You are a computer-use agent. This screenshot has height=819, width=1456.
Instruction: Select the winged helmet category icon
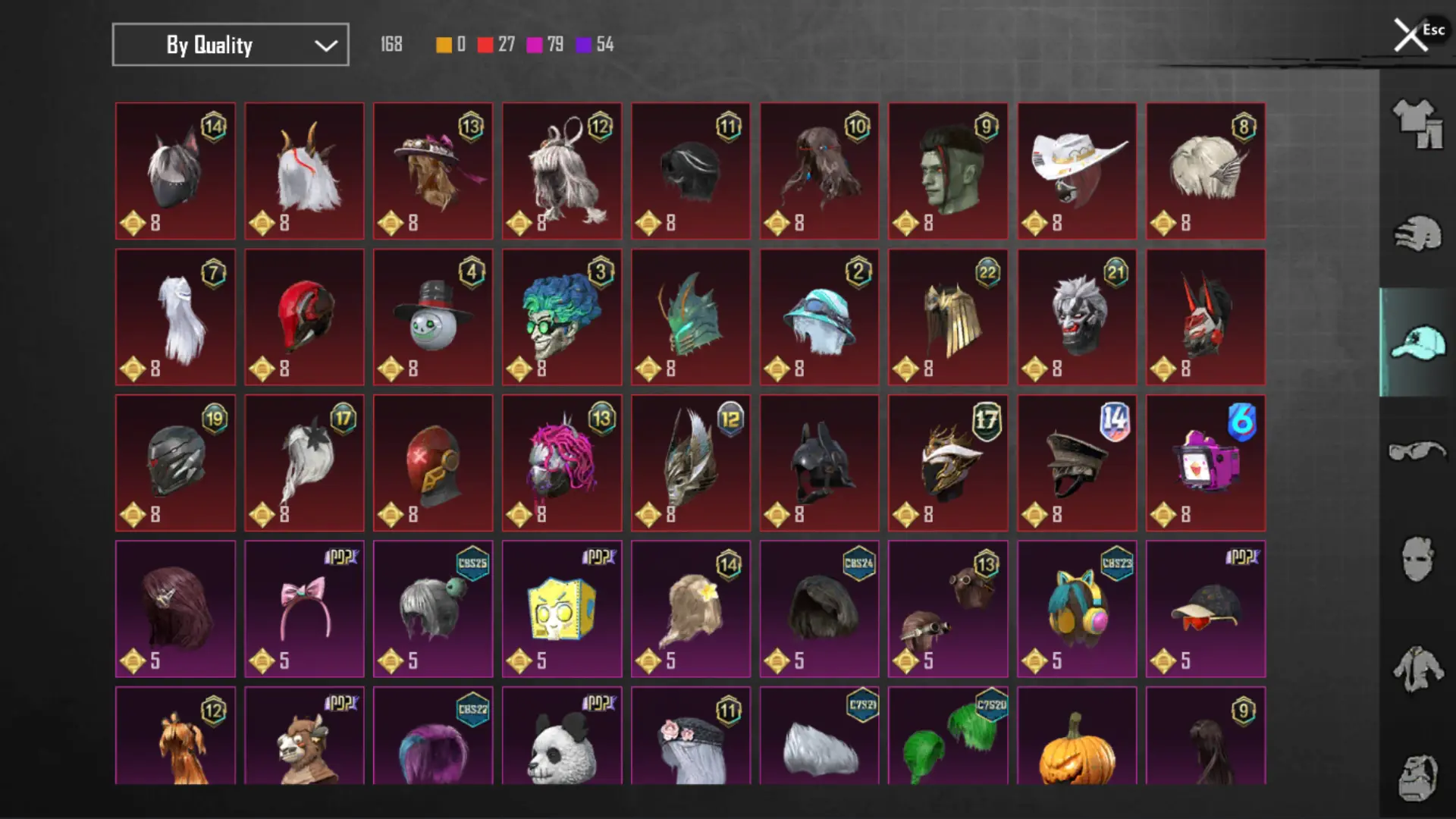[1417, 234]
